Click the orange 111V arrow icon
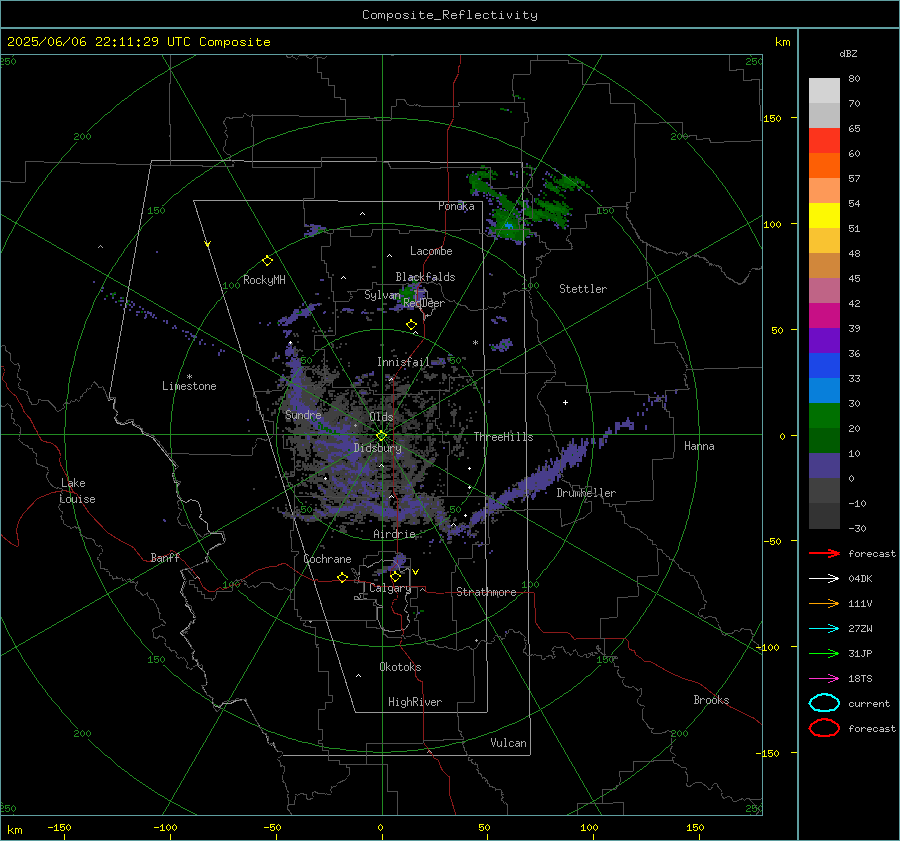 click(824, 603)
